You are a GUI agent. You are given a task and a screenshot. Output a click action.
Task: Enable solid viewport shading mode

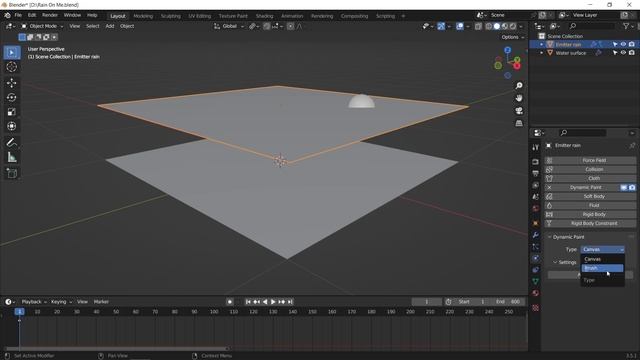pyautogui.click(x=497, y=26)
